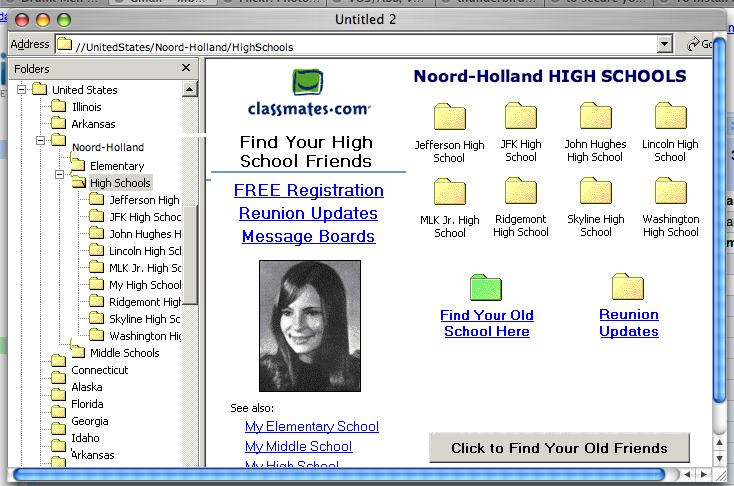The width and height of the screenshot is (734, 486).
Task: Click the window's horizontal blue scrollbar
Action: coord(339,474)
